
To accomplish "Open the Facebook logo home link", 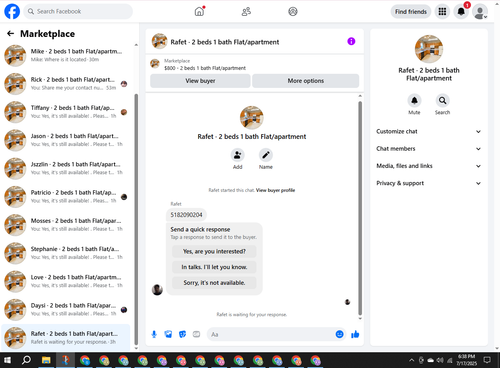I will pos(12,11).
